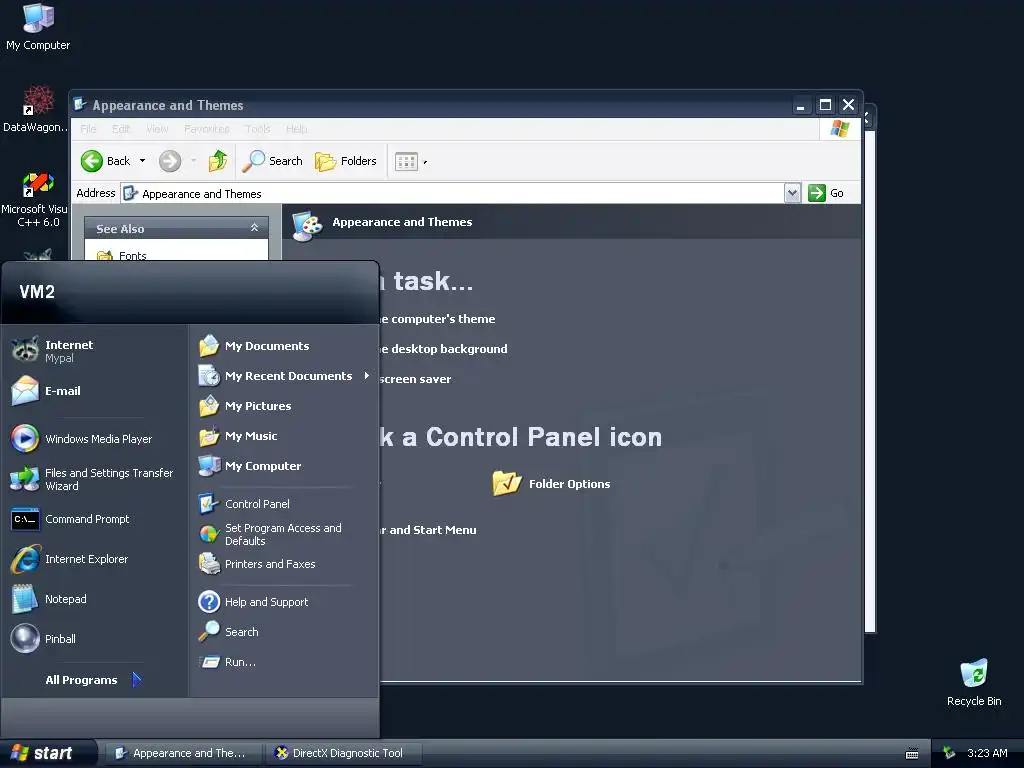Collapse the See Also panel
The image size is (1024, 768).
click(255, 228)
